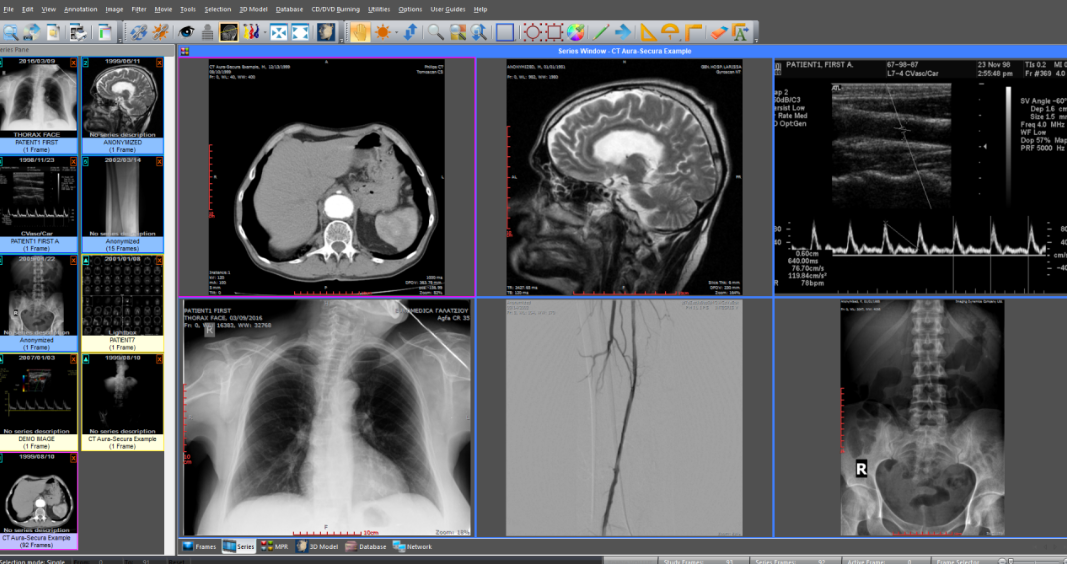Select the magnifying glass region tool
The width and height of the screenshot is (1067, 564).
click(x=458, y=32)
